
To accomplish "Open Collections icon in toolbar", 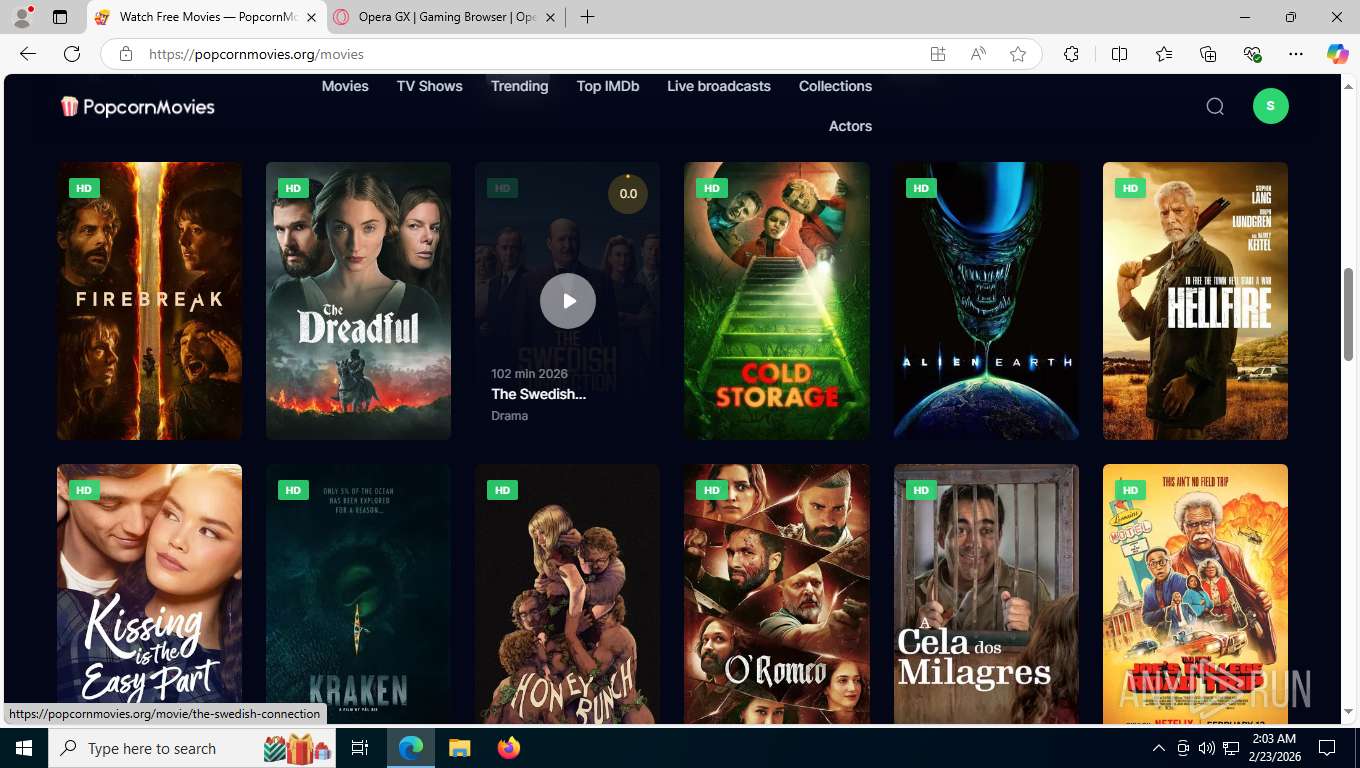I will [1208, 54].
